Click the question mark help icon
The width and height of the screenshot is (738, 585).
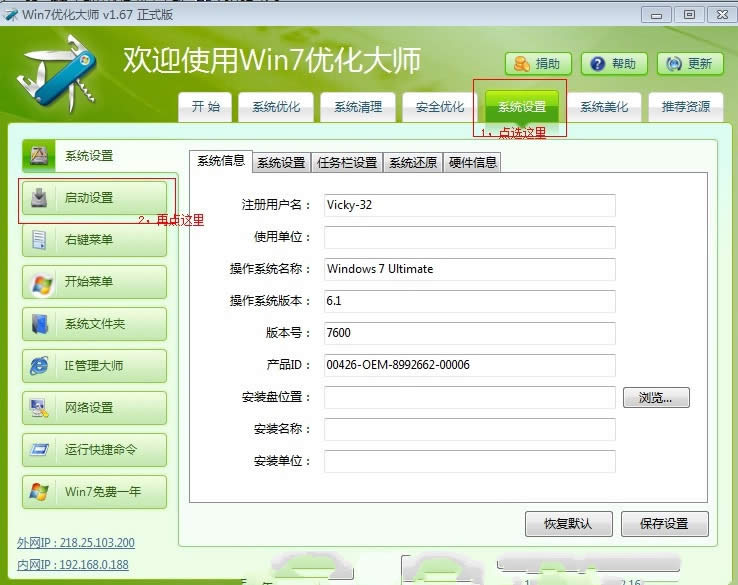(x=598, y=64)
